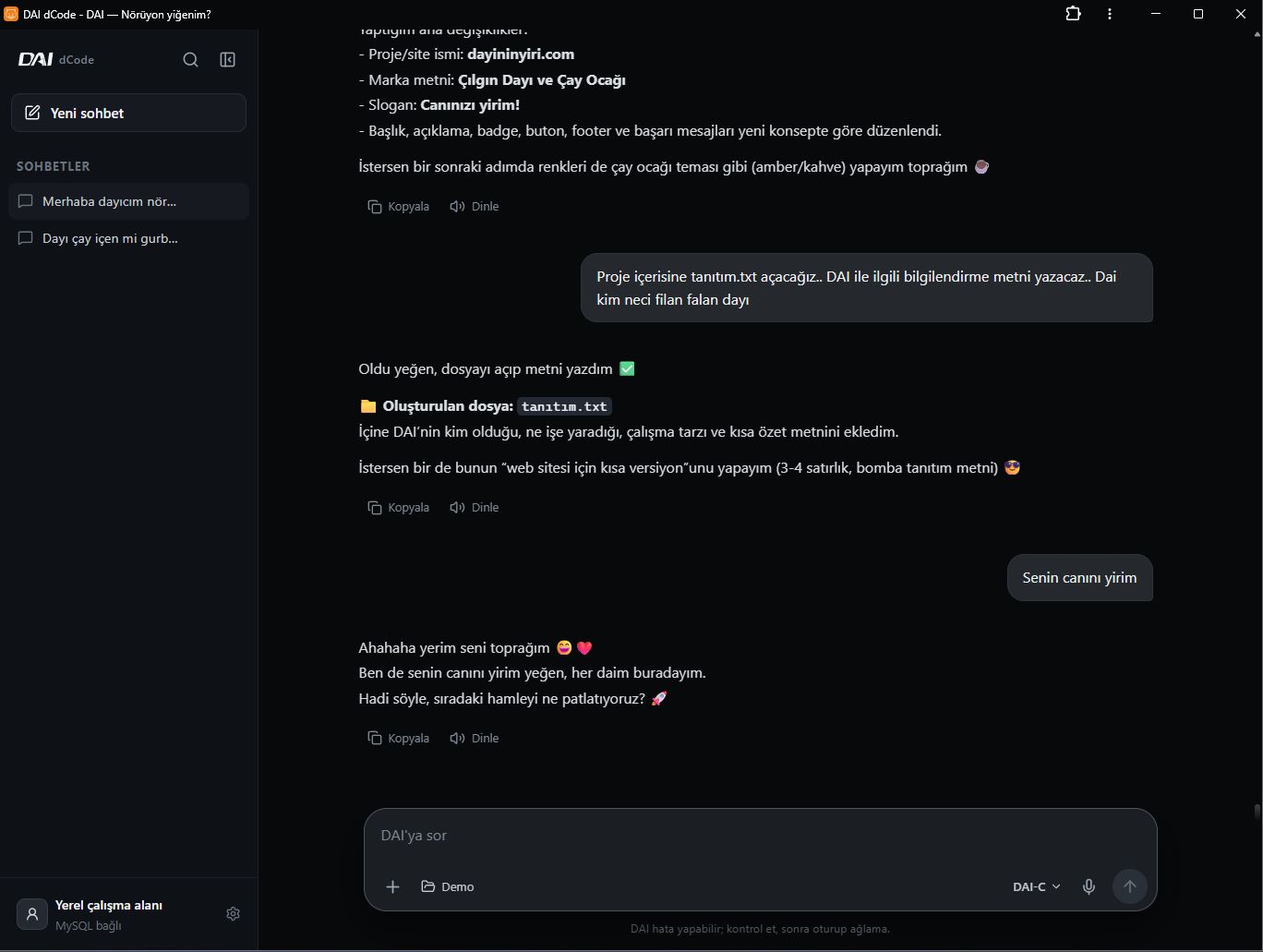Open the 'Dayı çay içen mi gurb...' chat
Screen dimensions: 1263x952
coord(128,238)
